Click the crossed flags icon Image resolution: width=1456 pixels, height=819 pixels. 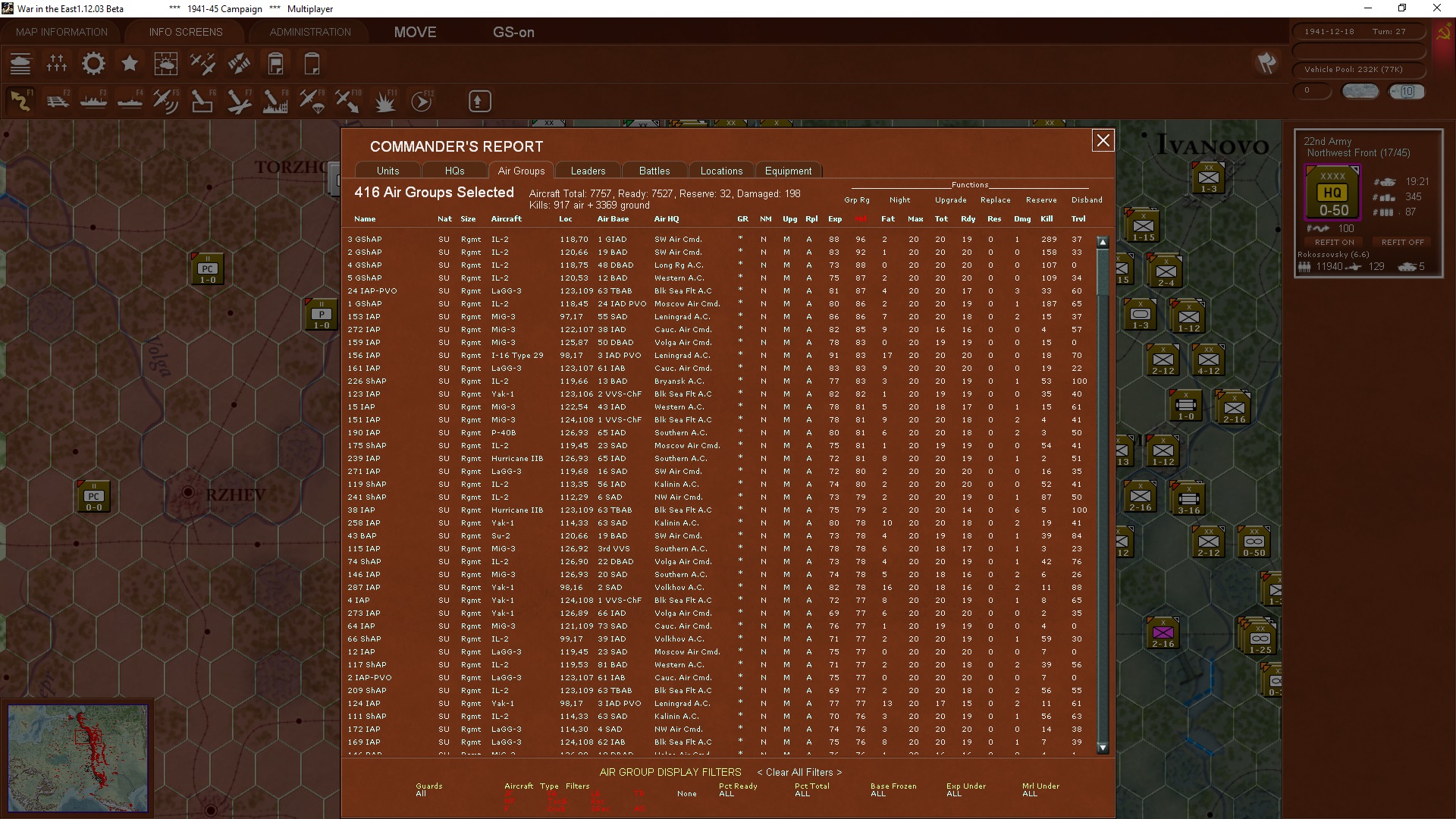coord(1266,63)
